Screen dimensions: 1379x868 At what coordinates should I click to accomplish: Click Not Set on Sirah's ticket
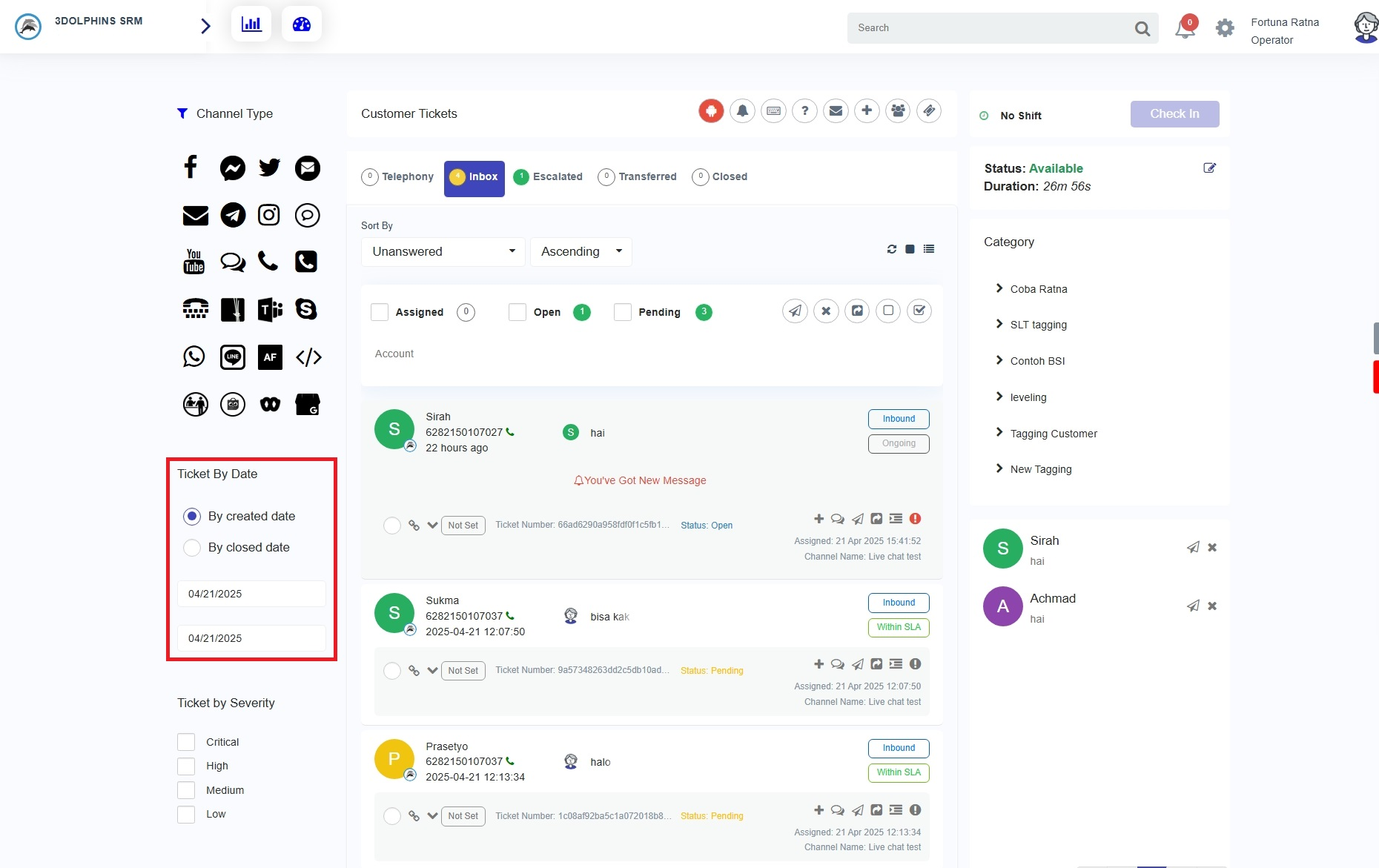463,526
